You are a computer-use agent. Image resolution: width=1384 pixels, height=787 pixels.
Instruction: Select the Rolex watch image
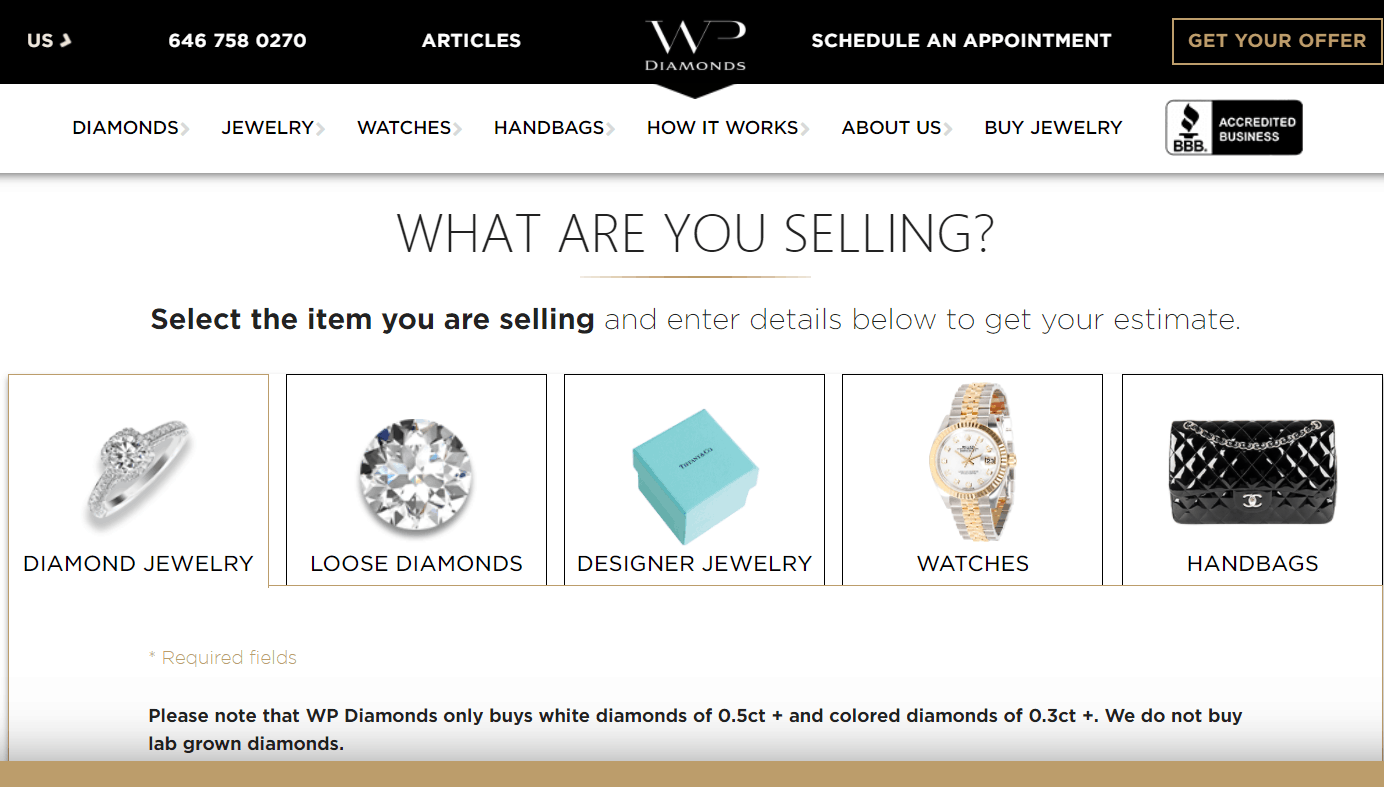point(971,462)
